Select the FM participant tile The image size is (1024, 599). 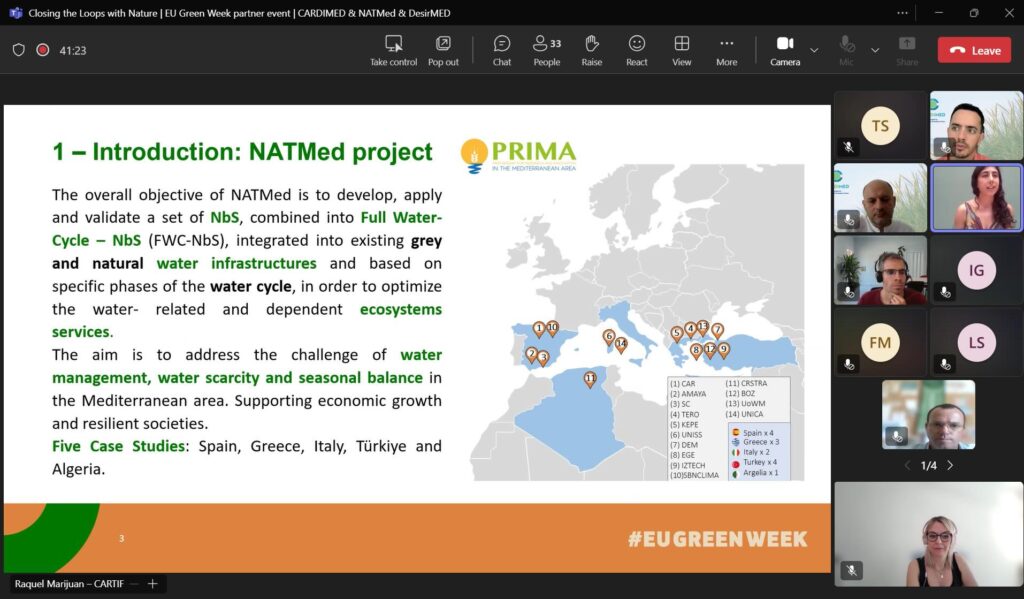coord(880,342)
